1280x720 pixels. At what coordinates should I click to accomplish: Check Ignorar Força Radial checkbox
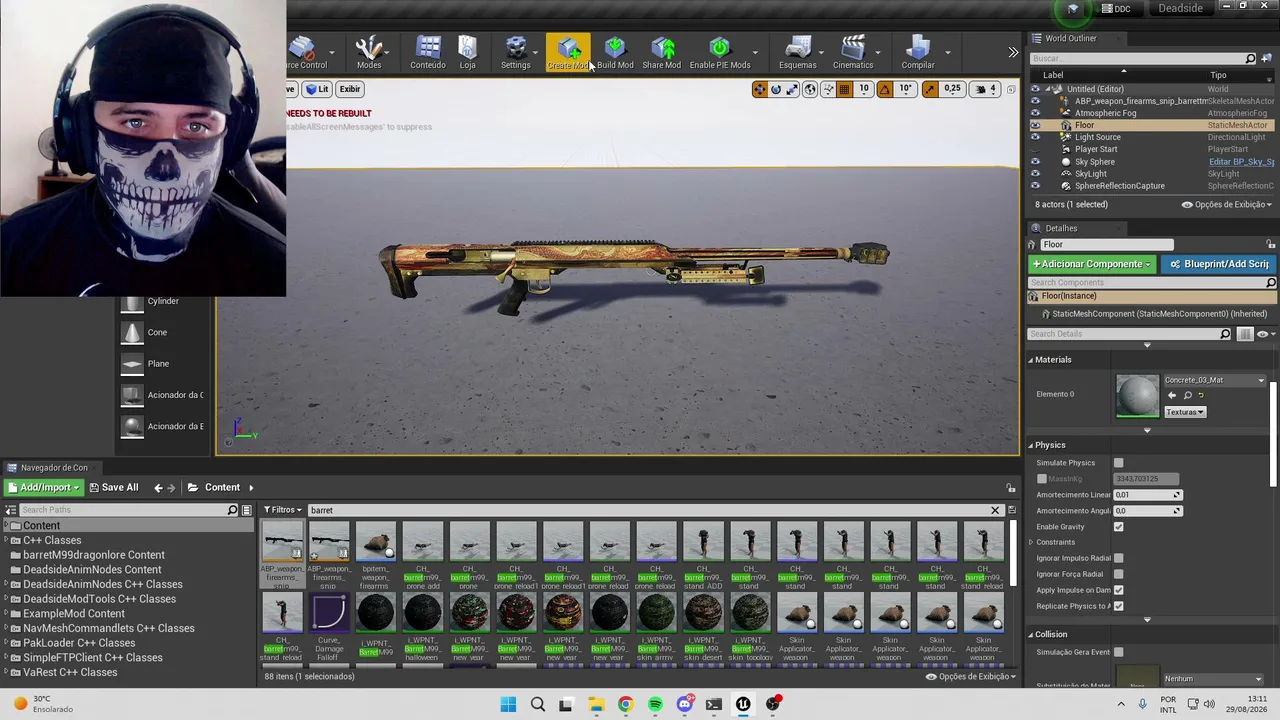[x=1119, y=574]
